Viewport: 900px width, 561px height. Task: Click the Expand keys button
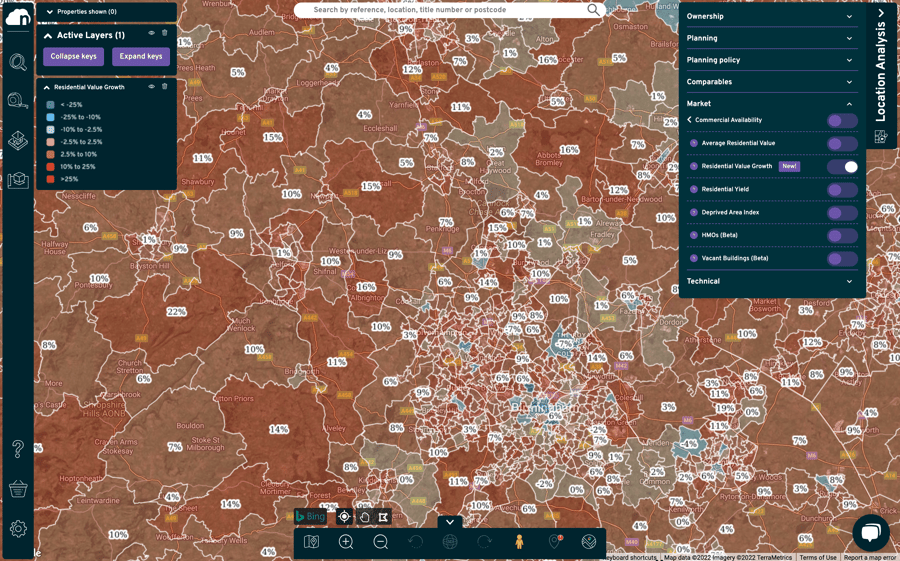click(x=141, y=57)
